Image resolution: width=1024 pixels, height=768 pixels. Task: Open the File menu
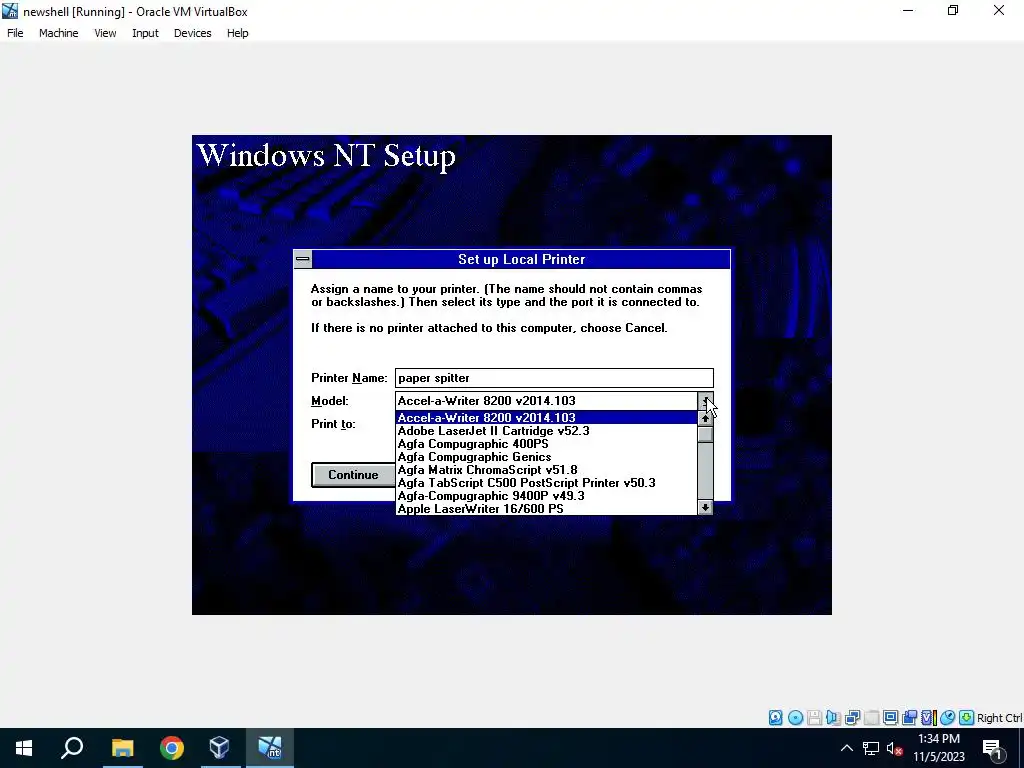coord(15,33)
